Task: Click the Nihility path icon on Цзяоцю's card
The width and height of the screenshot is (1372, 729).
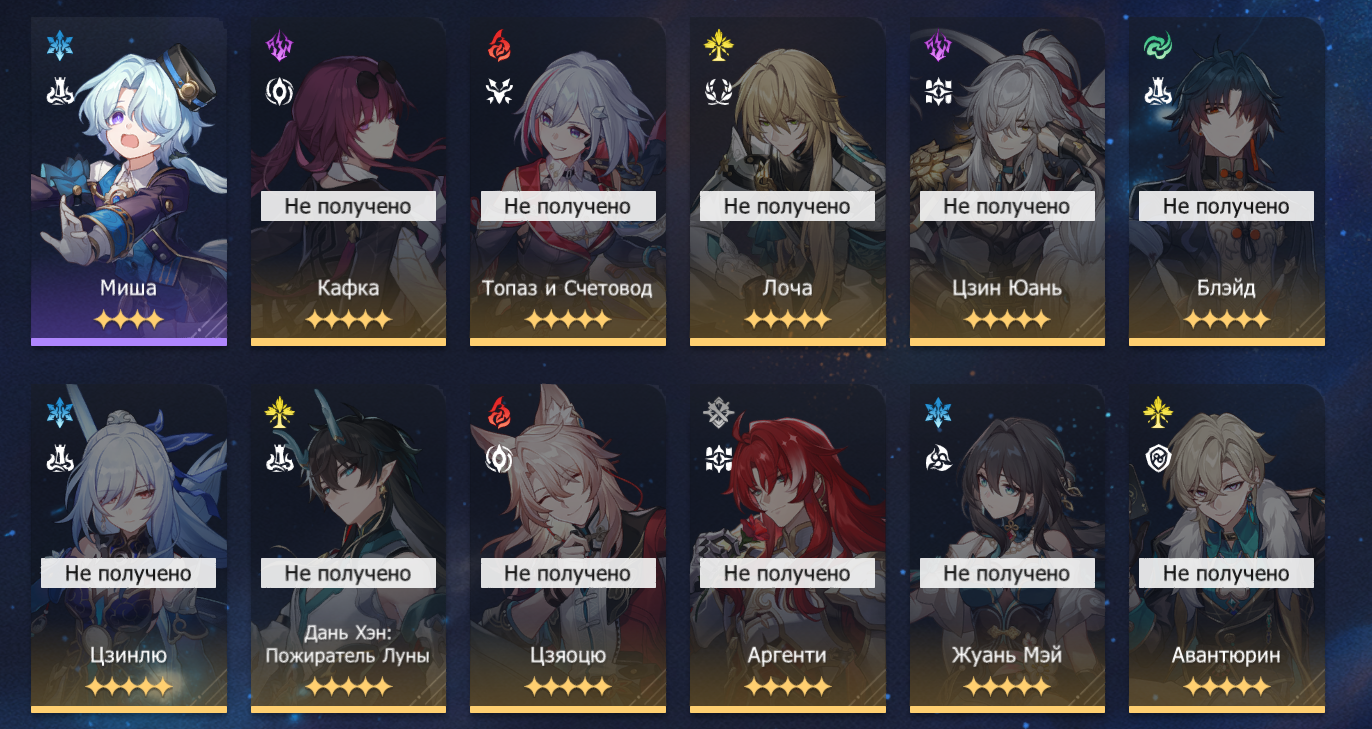Action: pyautogui.click(x=498, y=459)
